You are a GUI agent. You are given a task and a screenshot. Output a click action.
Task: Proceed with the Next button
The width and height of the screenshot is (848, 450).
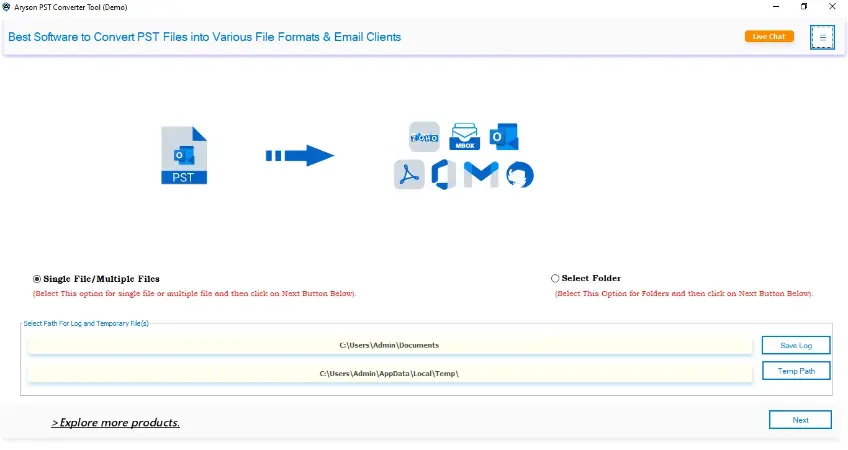800,420
